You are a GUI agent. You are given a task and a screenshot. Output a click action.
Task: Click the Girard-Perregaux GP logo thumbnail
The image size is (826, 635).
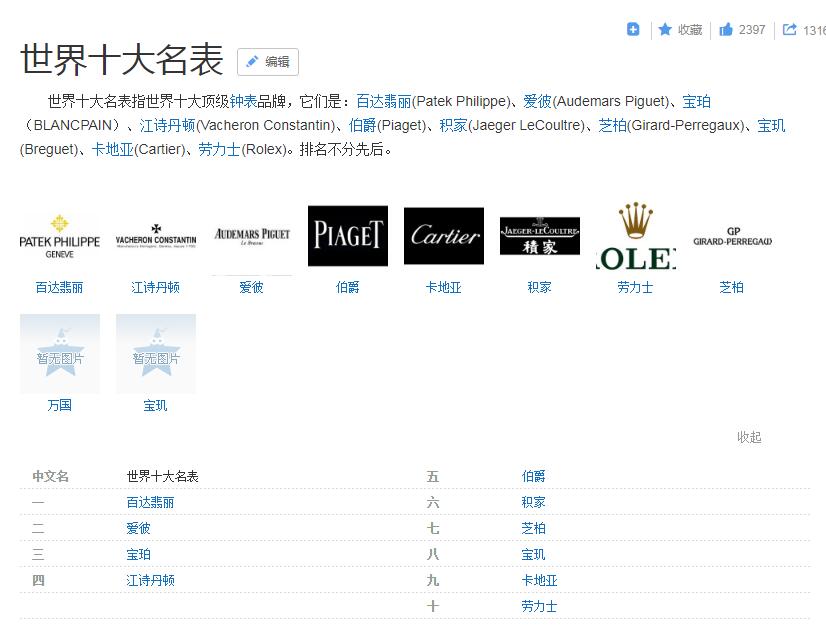coord(732,236)
